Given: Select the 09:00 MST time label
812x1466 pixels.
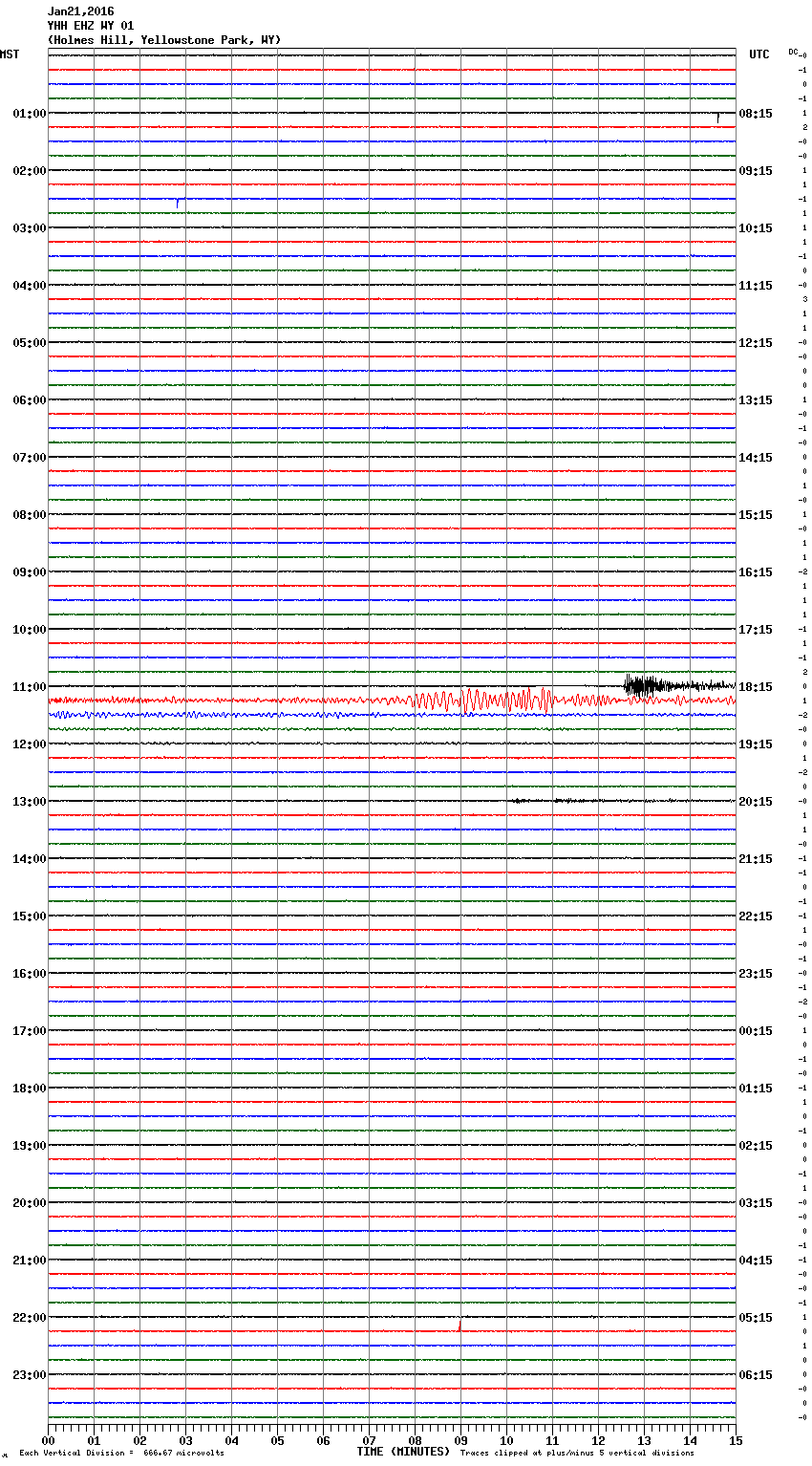Looking at the screenshot, I should pyautogui.click(x=30, y=572).
